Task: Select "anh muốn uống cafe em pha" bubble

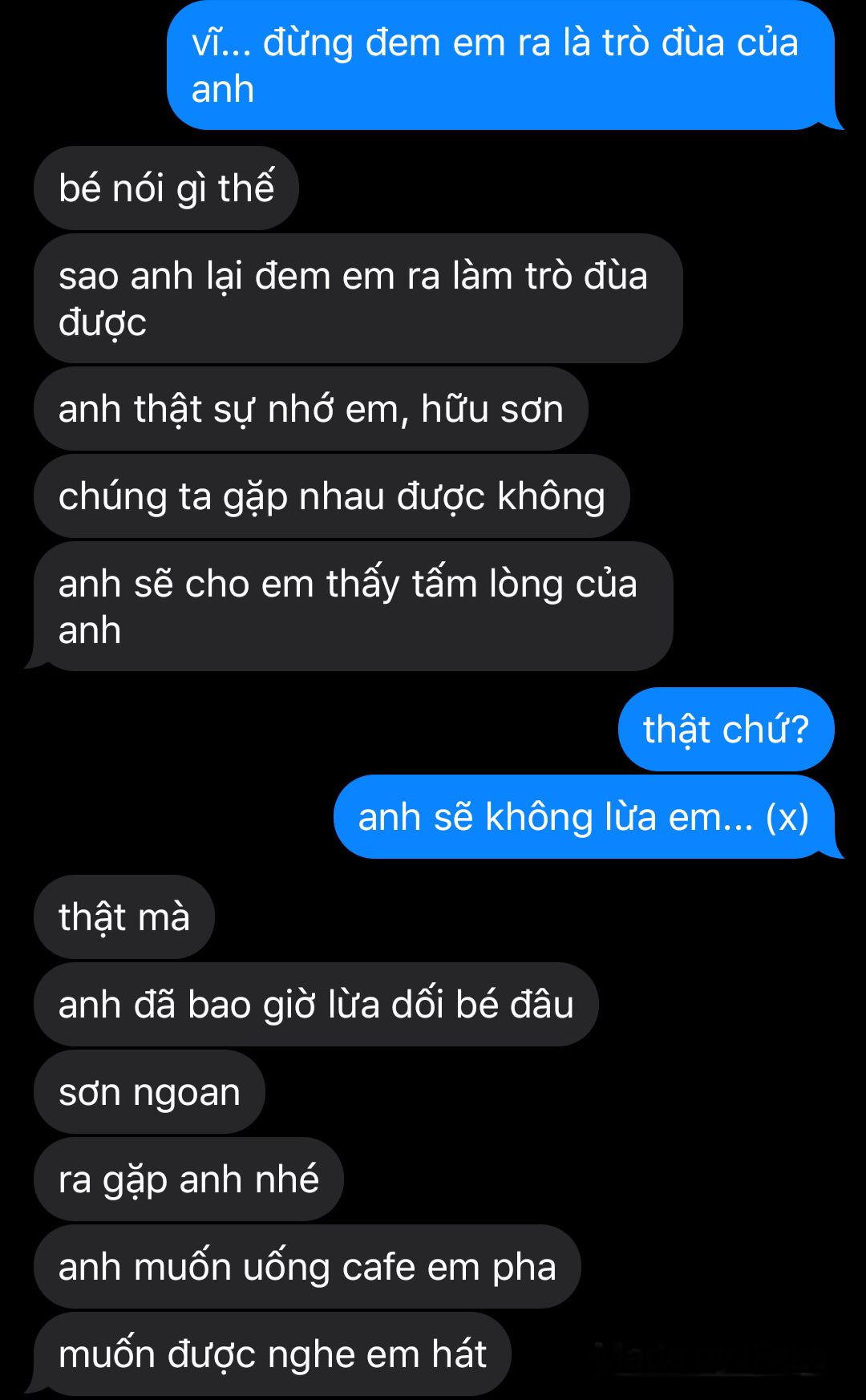Action: [307, 1266]
